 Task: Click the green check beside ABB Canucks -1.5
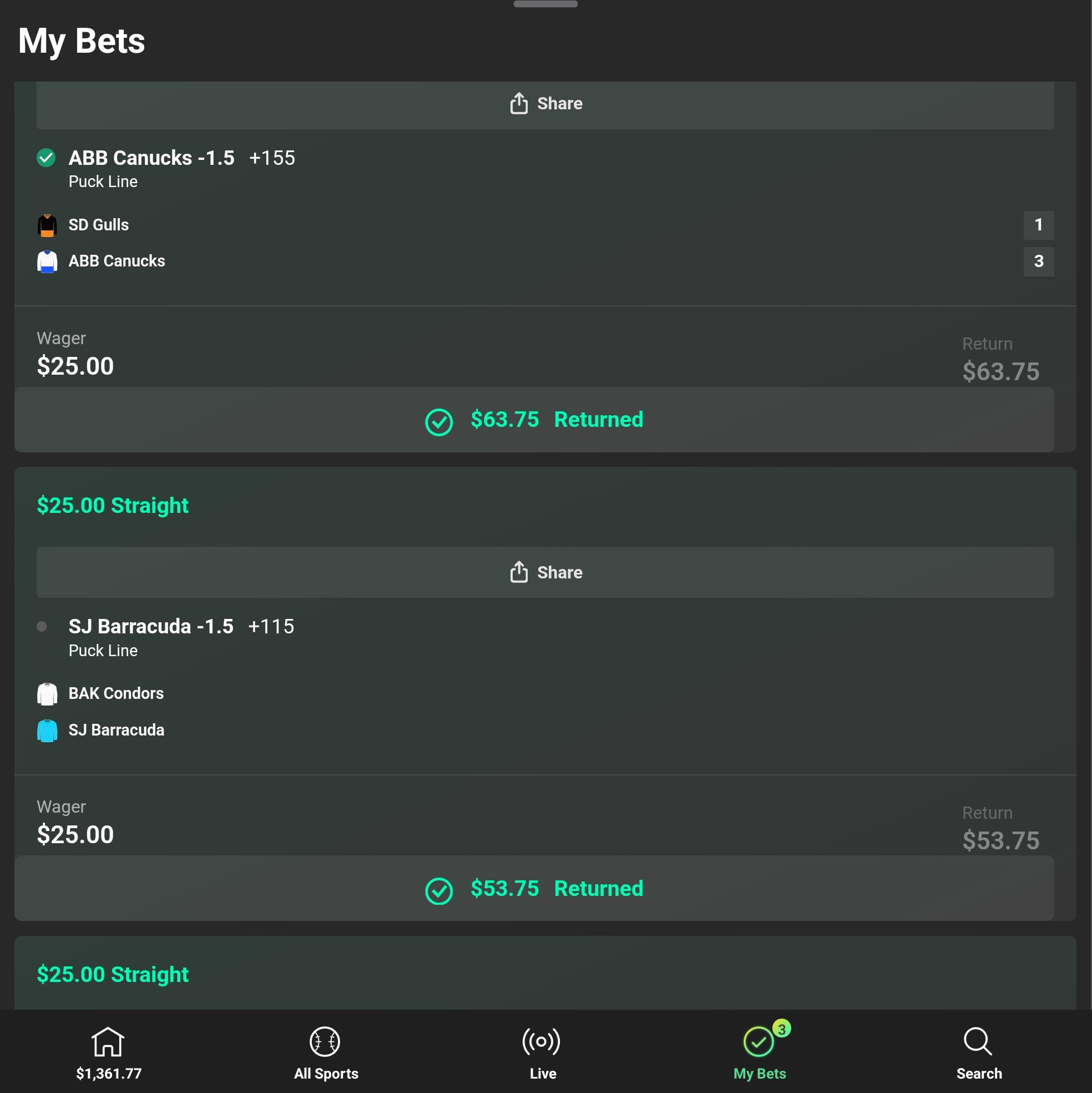[47, 158]
